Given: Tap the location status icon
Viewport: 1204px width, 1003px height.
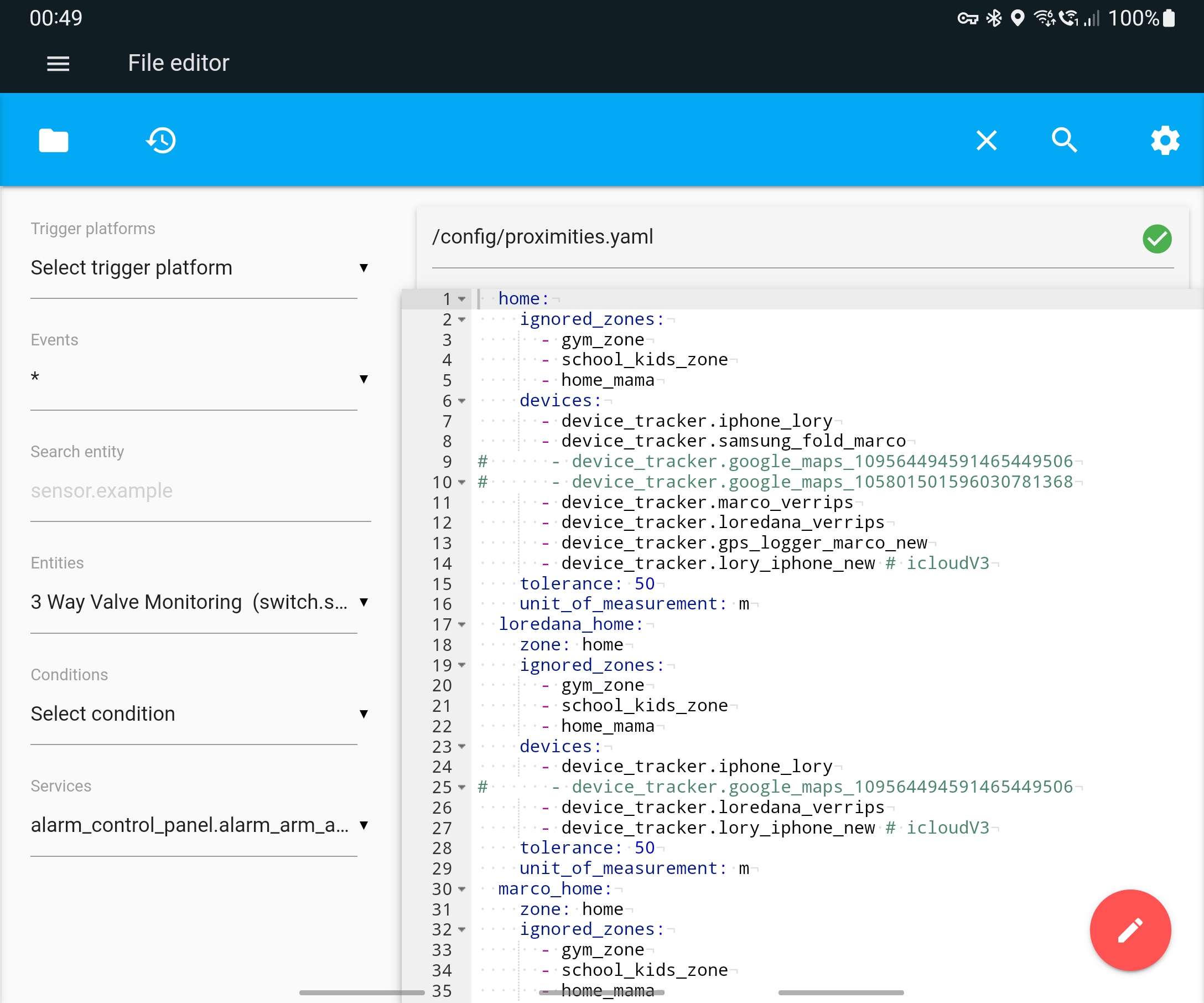Looking at the screenshot, I should 1017,18.
